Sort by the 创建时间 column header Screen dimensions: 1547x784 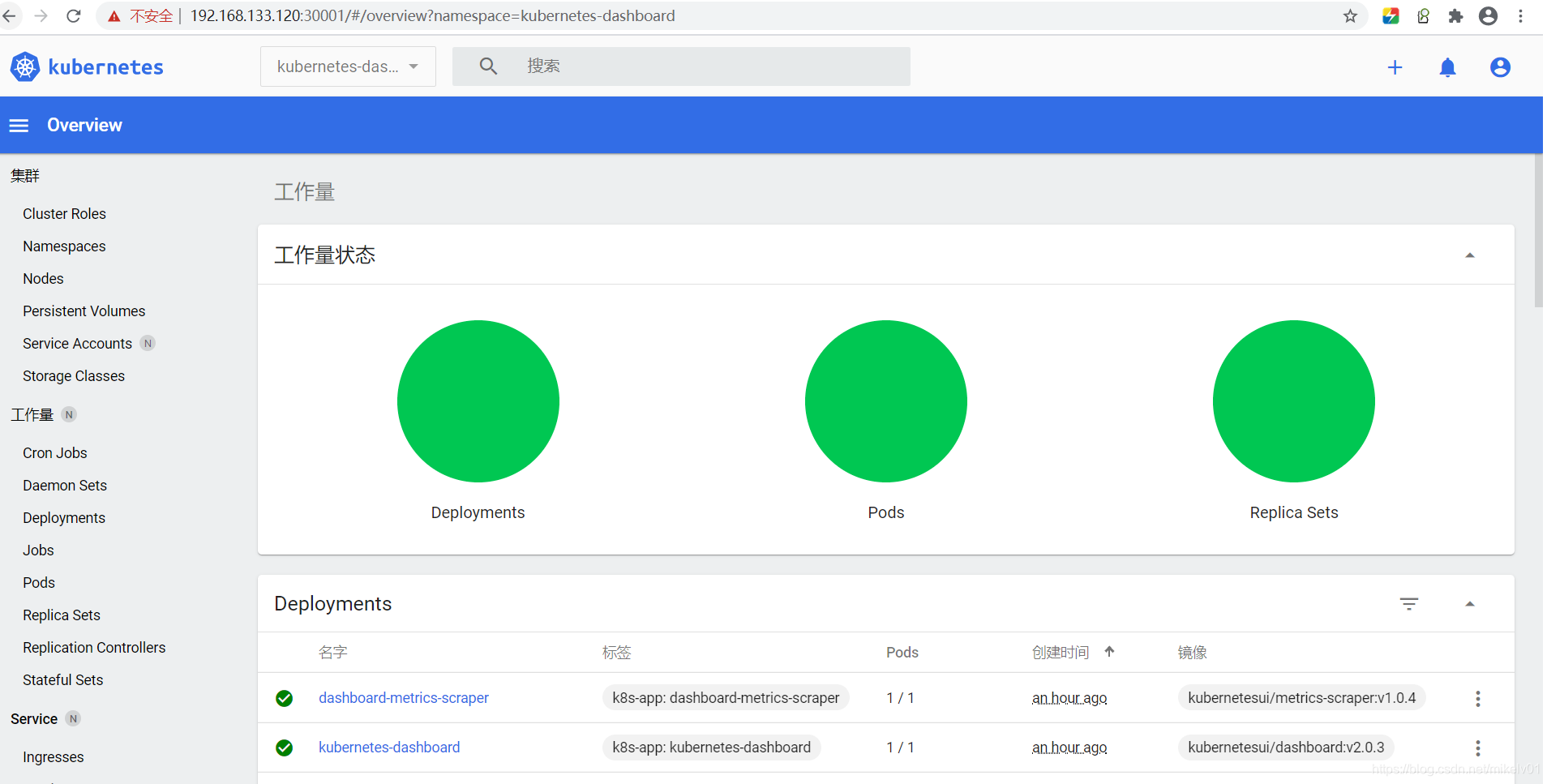coord(1061,653)
